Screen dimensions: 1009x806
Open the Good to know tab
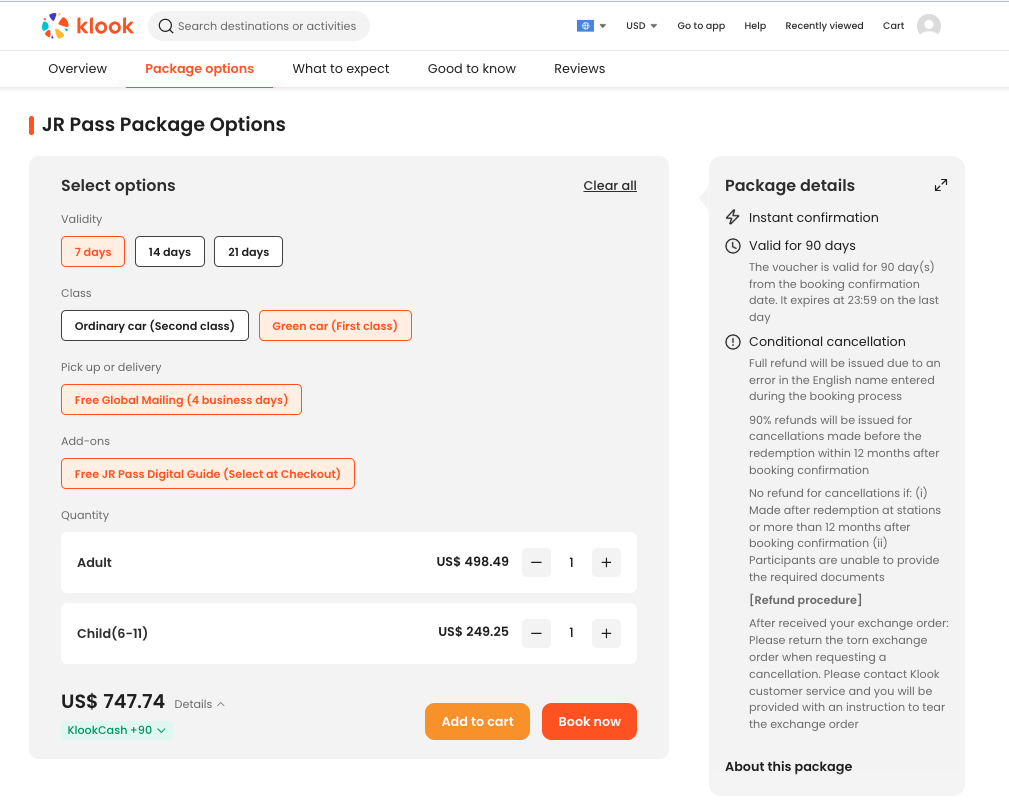pyautogui.click(x=472, y=69)
